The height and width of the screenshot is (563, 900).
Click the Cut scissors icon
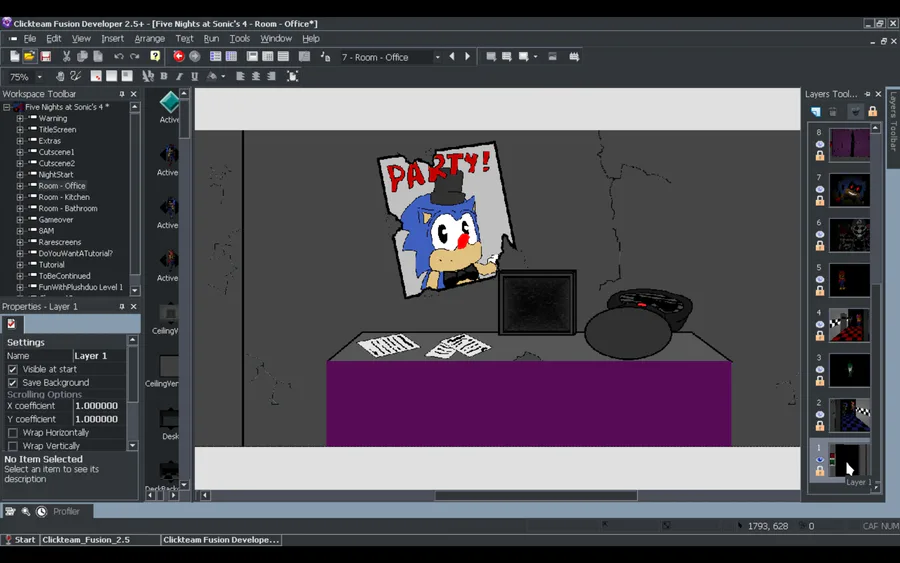click(x=67, y=56)
